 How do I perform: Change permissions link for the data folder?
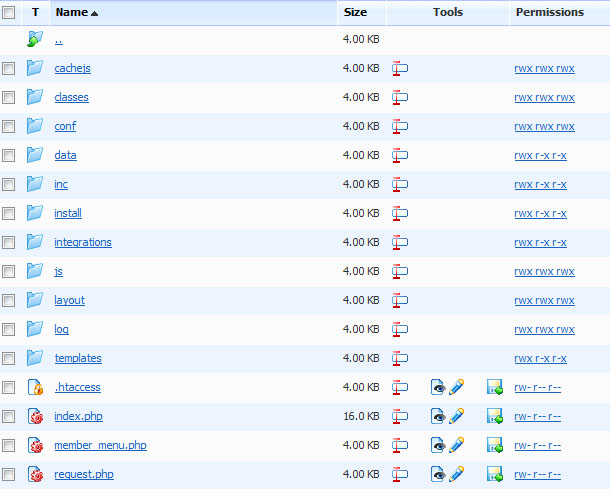pos(540,156)
